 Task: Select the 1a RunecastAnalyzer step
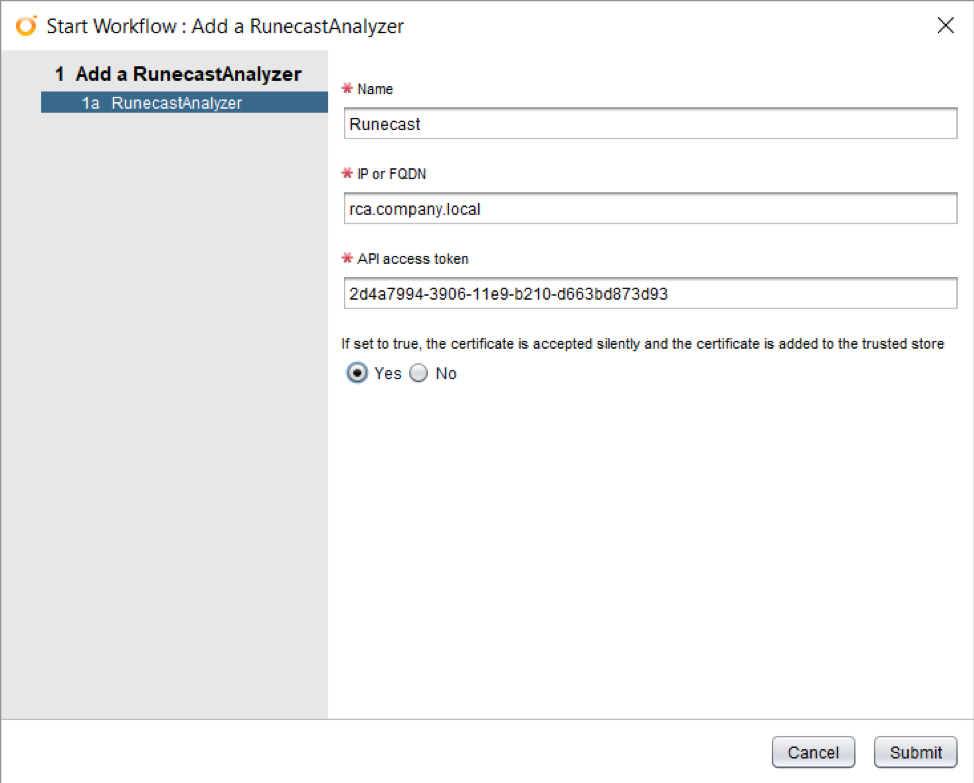[184, 102]
